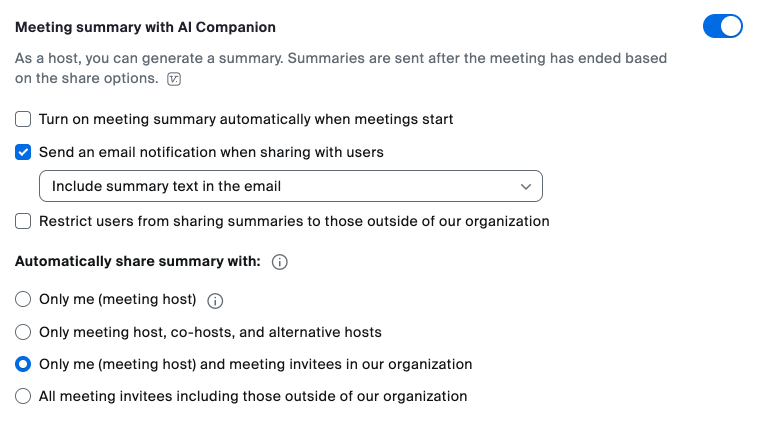
Task: Click 'All meeting invitees including those outside' text
Action: pos(253,396)
